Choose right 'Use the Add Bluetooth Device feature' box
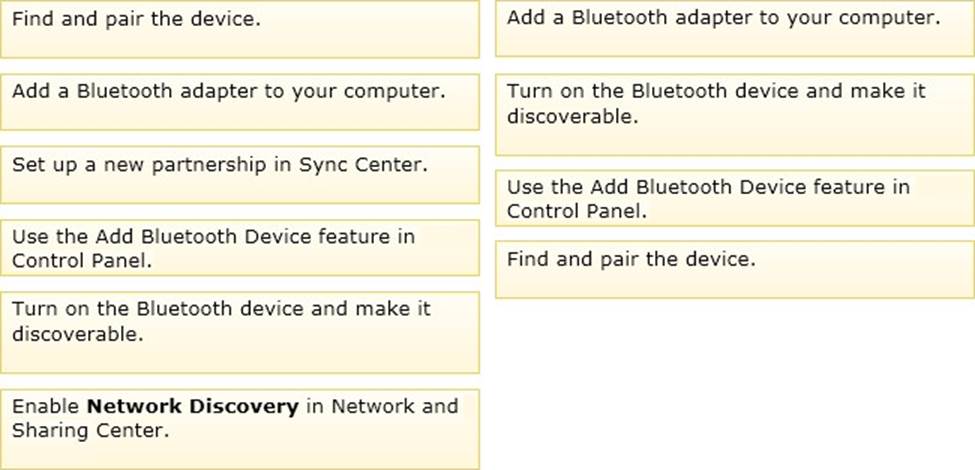The image size is (975, 470). click(735, 198)
